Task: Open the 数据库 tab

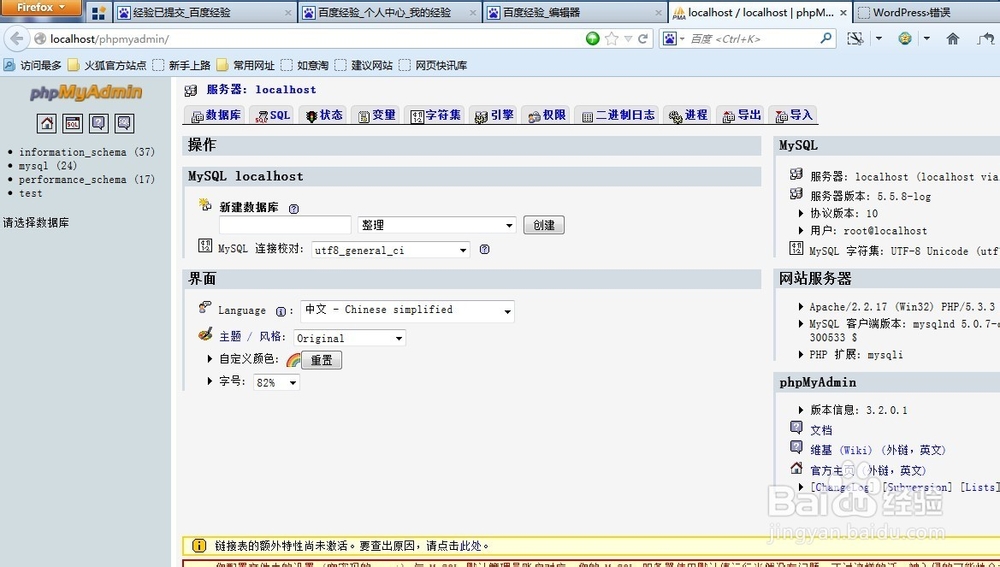Action: click(x=216, y=115)
